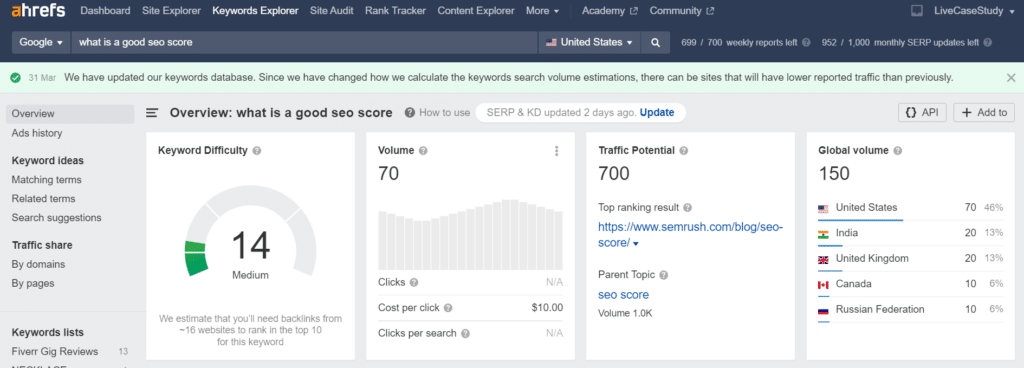Open Search suggestions in the sidebar
The width and height of the screenshot is (1024, 368).
(x=56, y=217)
